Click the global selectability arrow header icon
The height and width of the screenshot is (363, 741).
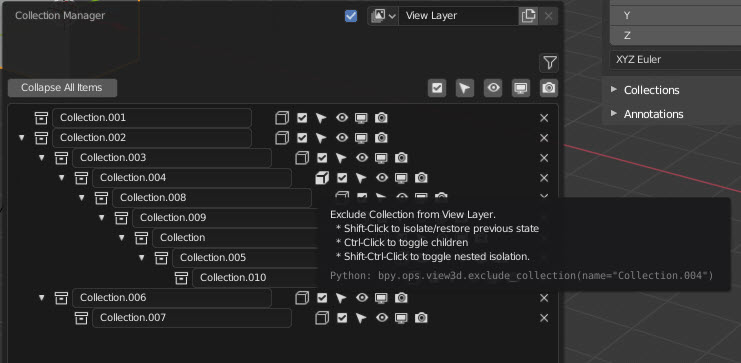pyautogui.click(x=465, y=88)
